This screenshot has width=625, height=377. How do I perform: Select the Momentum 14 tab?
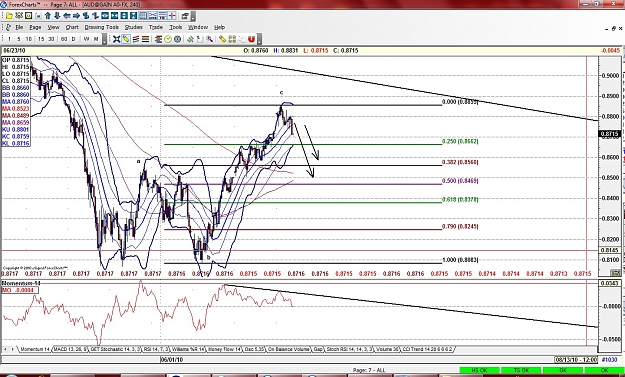point(35,349)
